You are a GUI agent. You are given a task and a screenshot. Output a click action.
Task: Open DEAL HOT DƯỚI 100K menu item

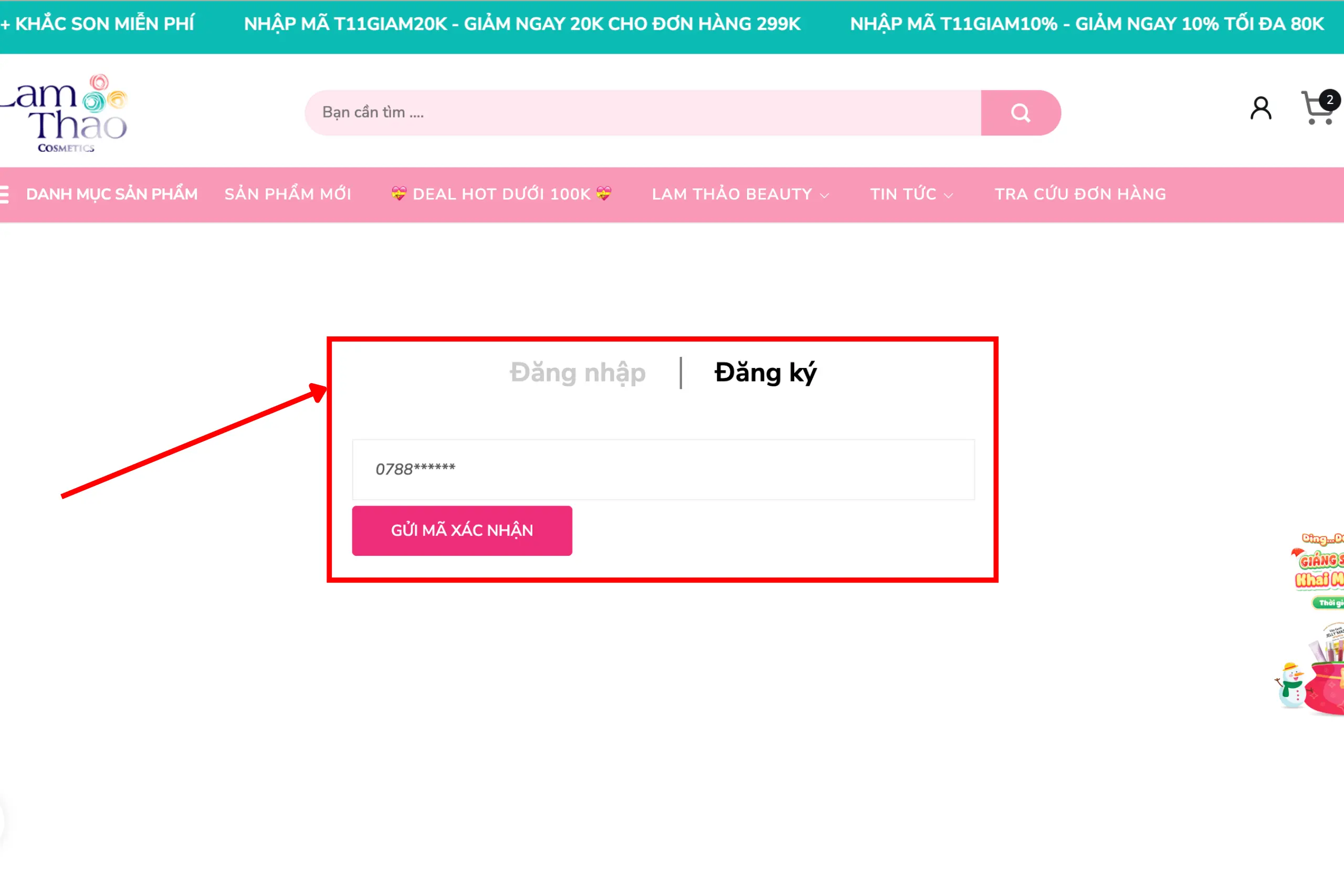tap(501, 194)
